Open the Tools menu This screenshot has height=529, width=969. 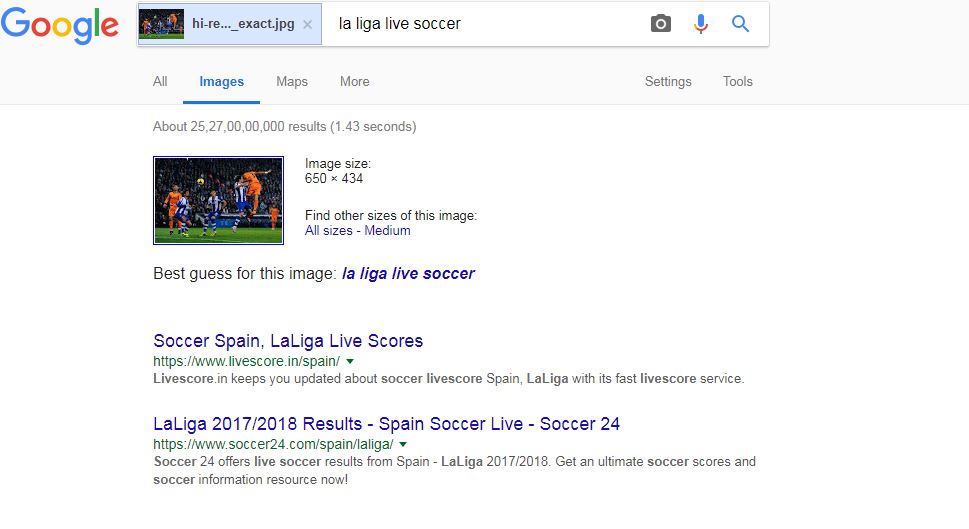(738, 82)
